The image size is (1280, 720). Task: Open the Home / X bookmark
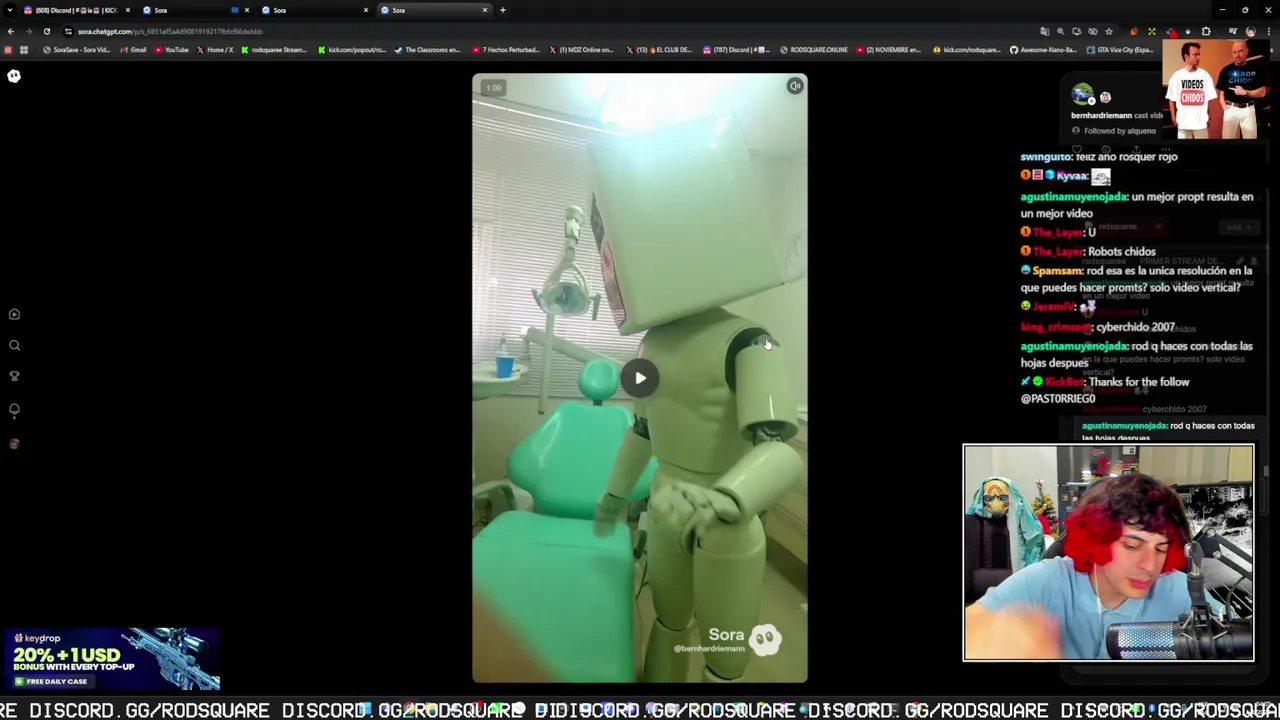pos(215,50)
